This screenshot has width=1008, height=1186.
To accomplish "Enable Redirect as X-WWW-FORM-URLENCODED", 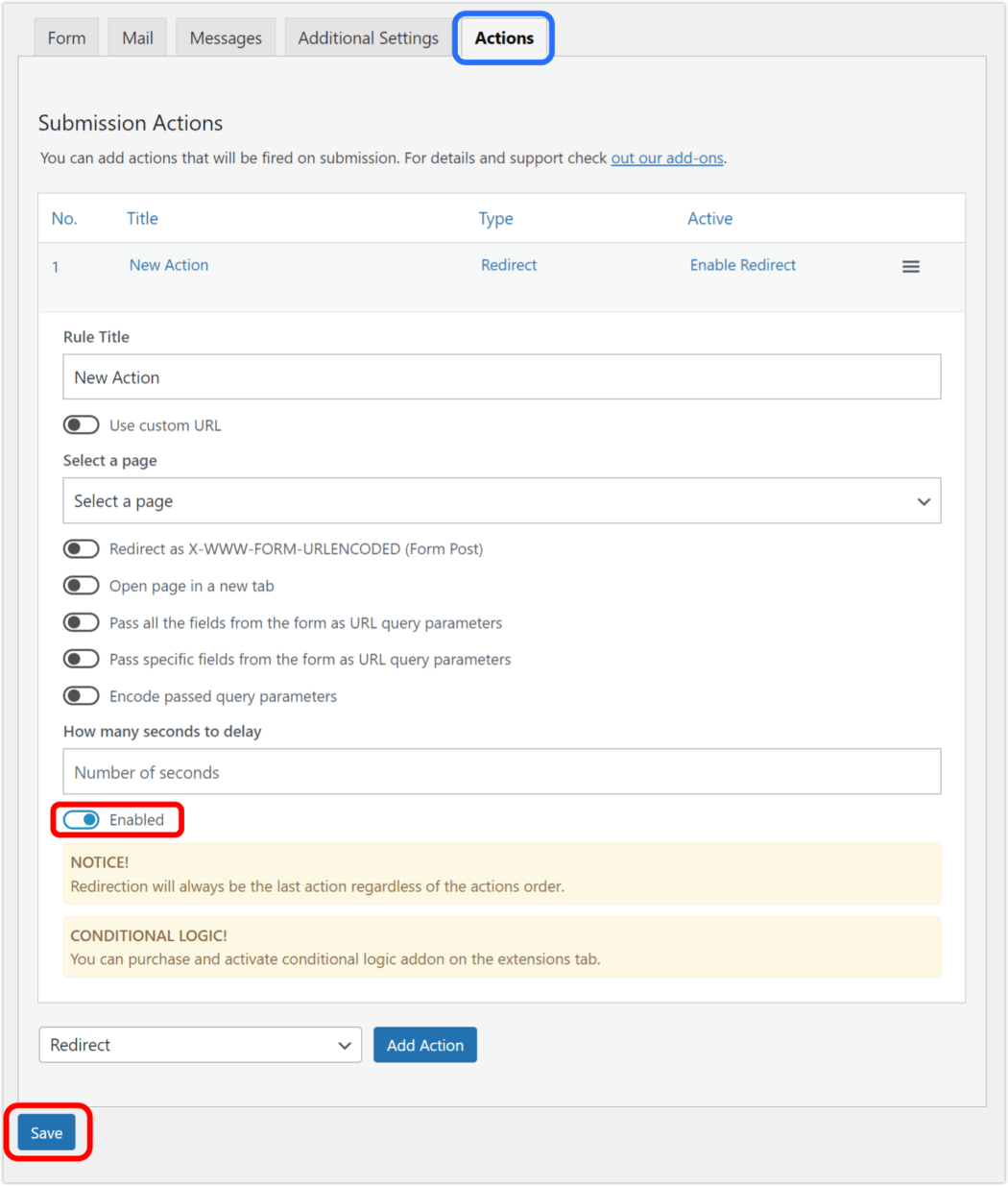I will pos(81,548).
